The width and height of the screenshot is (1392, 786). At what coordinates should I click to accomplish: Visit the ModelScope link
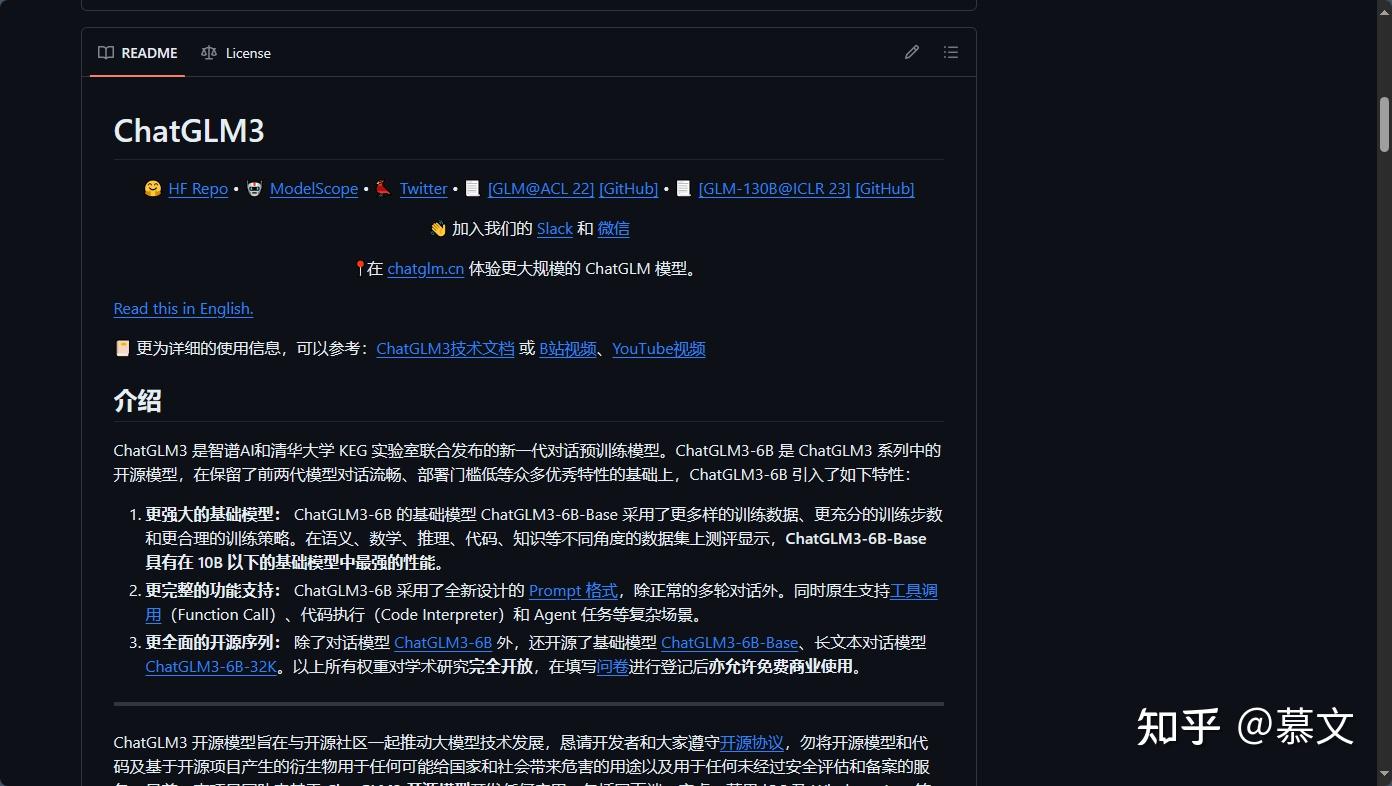tap(313, 188)
